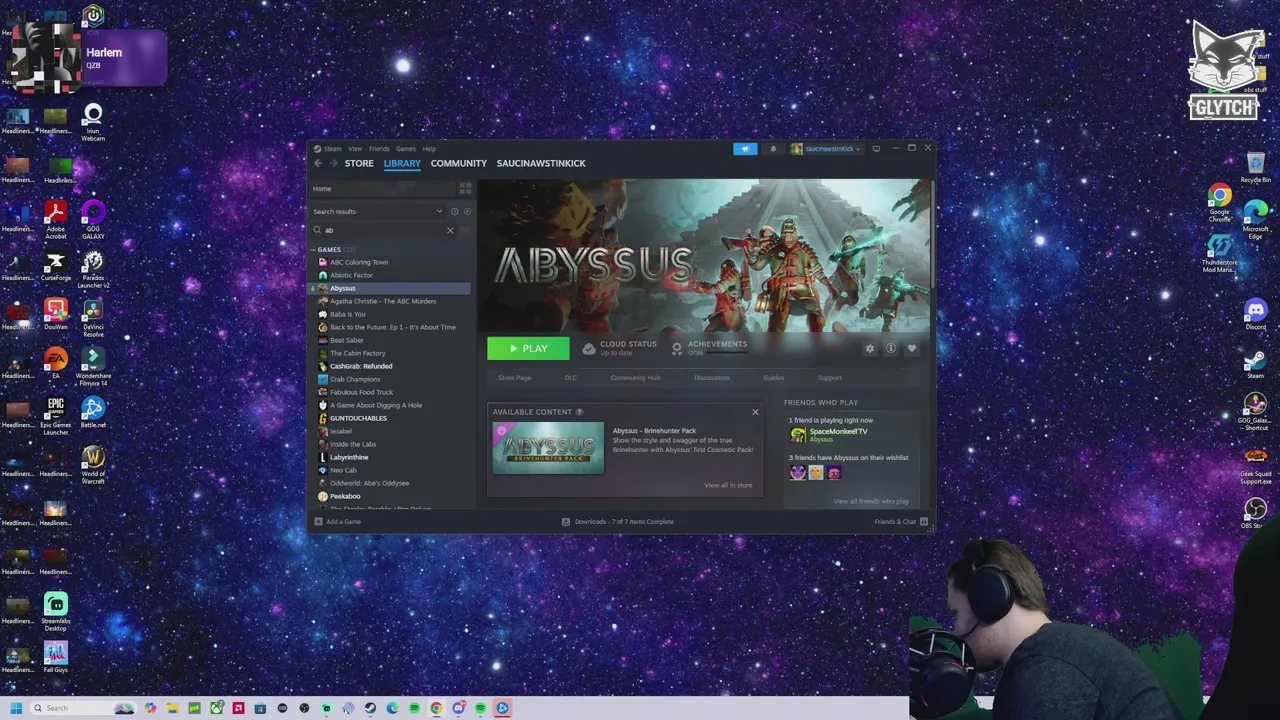This screenshot has height=720, width=1280.
Task: Focus the library search field
Action: click(385, 230)
